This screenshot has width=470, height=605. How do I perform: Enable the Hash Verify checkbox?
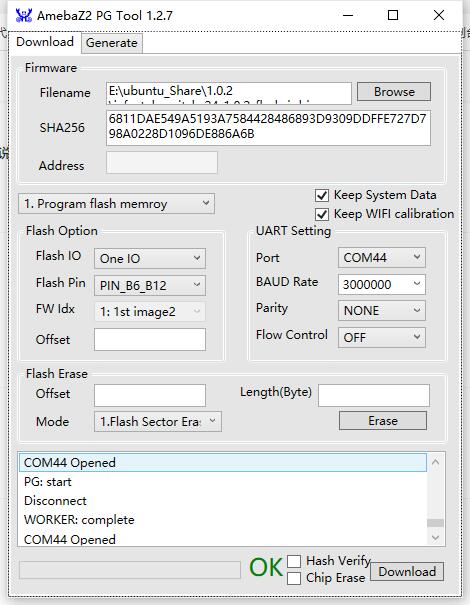pyautogui.click(x=294, y=561)
